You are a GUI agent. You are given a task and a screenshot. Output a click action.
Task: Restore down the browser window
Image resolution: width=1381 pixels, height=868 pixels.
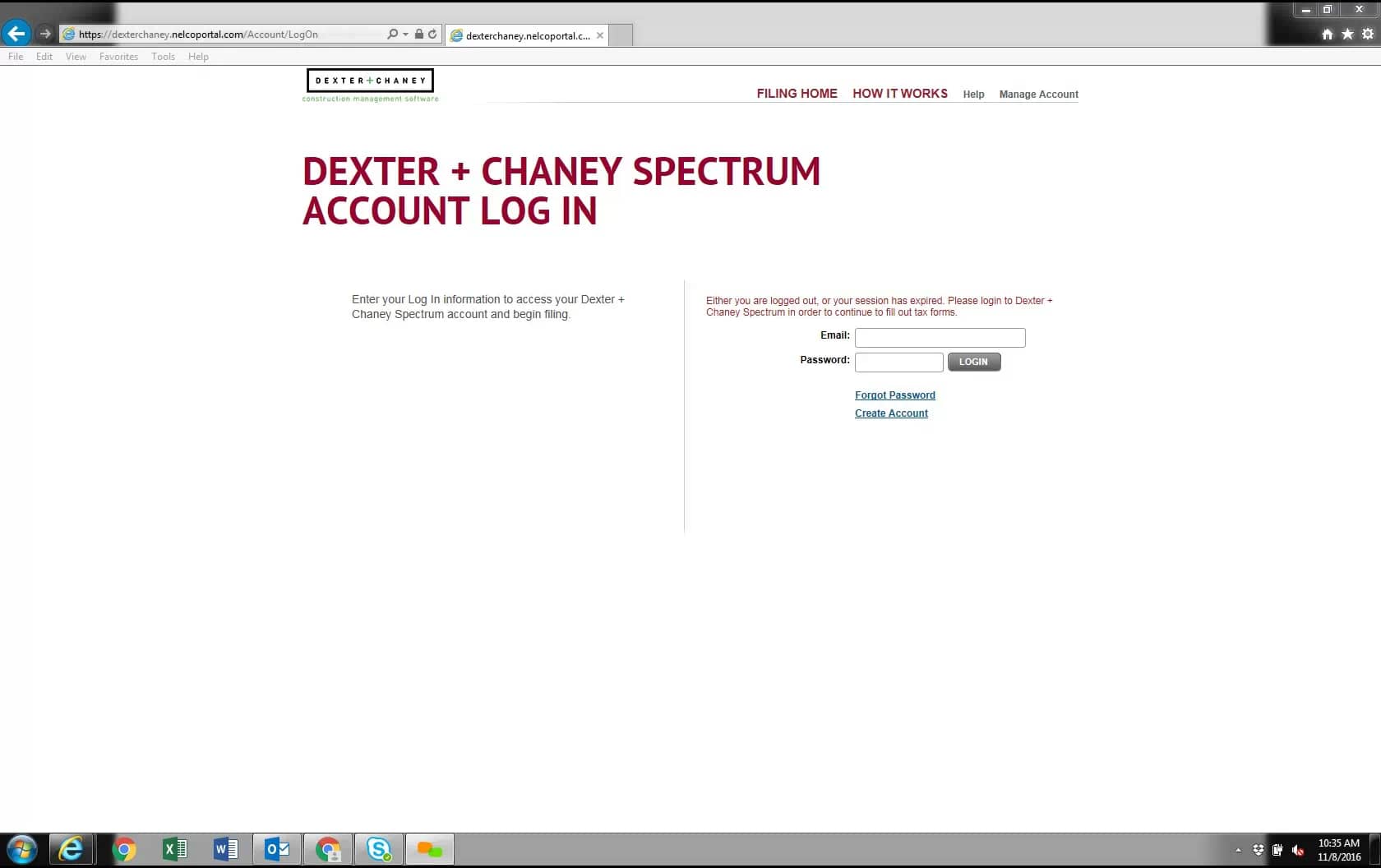pyautogui.click(x=1327, y=10)
